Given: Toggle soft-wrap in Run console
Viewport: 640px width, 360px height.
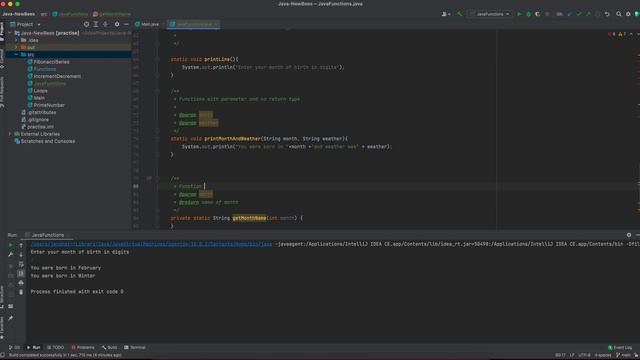Looking at the screenshot, I should [21, 264].
